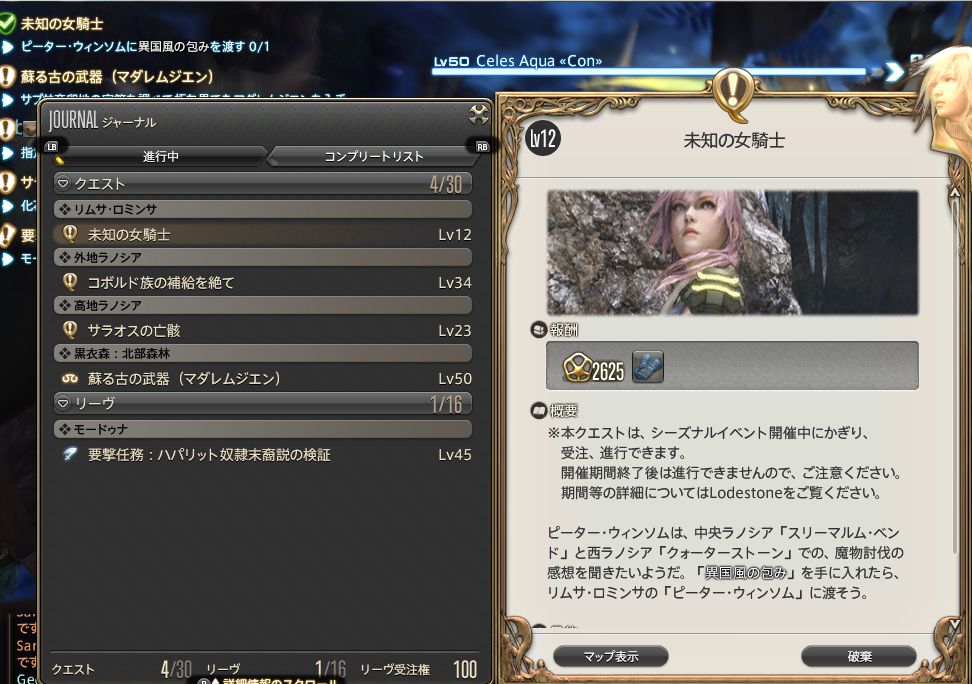Click the quest detail scrollbar down arrow

click(954, 623)
